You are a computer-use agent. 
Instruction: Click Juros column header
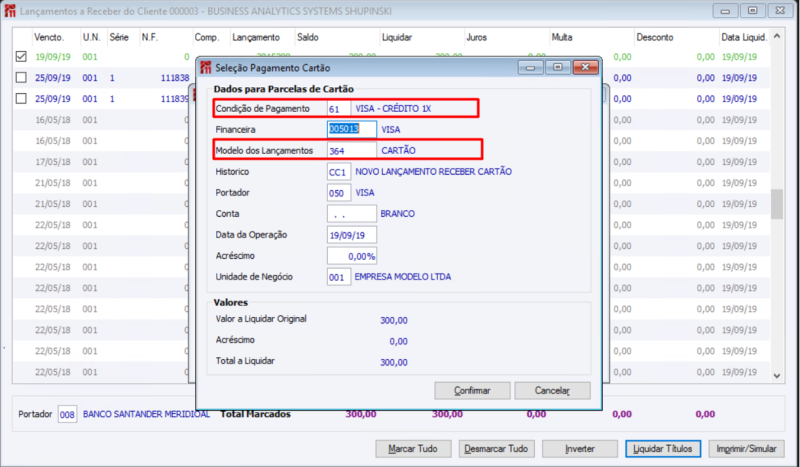(x=476, y=37)
